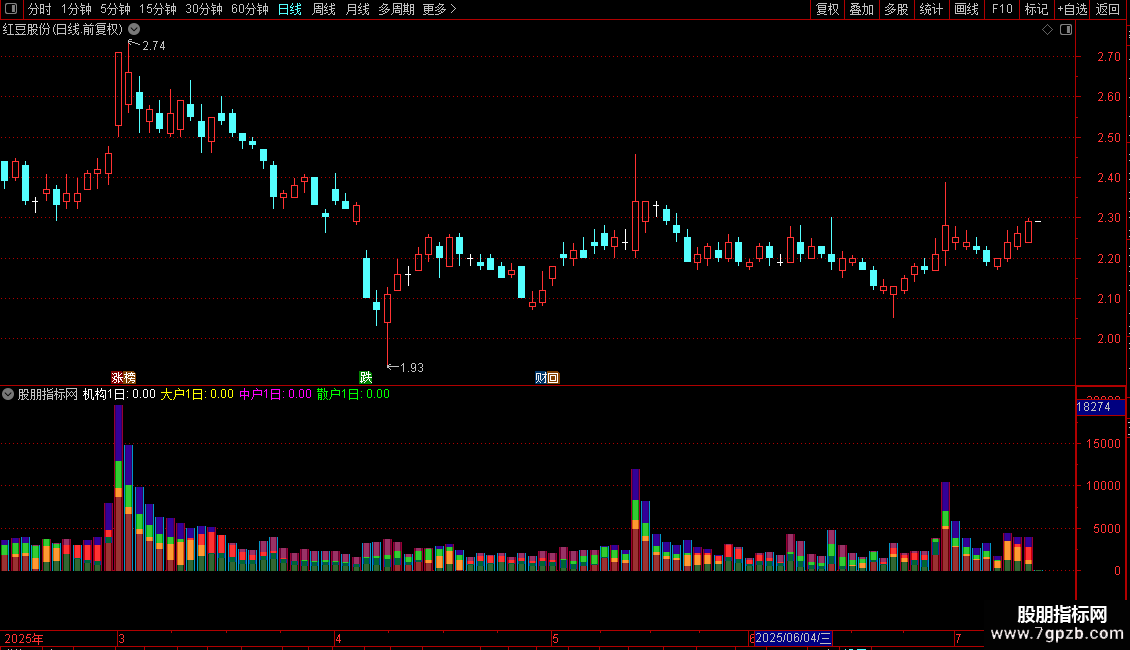Image resolution: width=1130 pixels, height=650 pixels.
Task: Open the 多股 multi-stock view
Action: 897,9
